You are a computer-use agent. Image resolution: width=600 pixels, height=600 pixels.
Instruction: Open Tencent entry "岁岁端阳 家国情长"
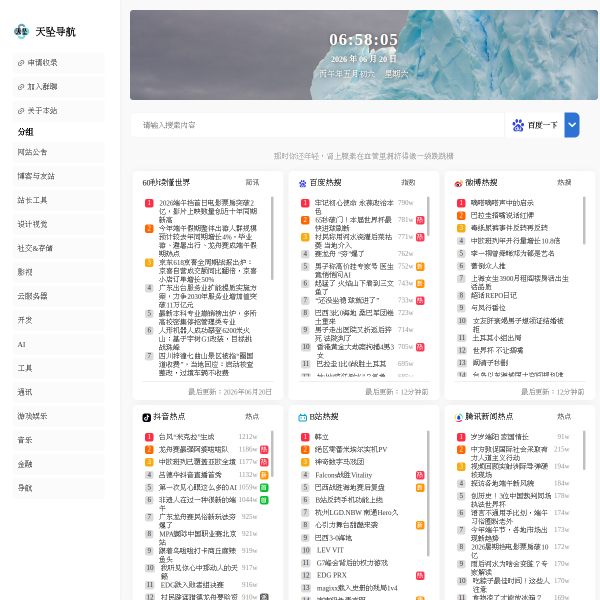(499, 437)
